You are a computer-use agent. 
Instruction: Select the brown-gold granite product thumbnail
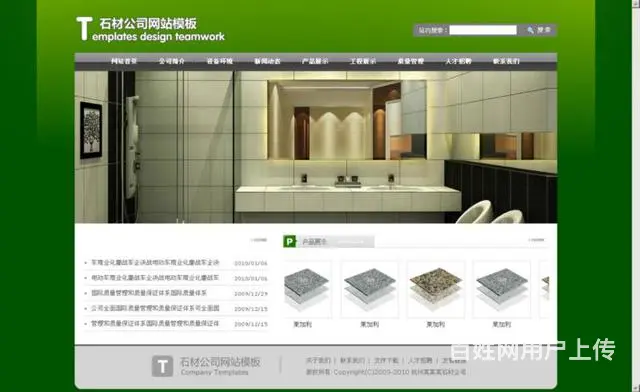[x=436, y=289]
